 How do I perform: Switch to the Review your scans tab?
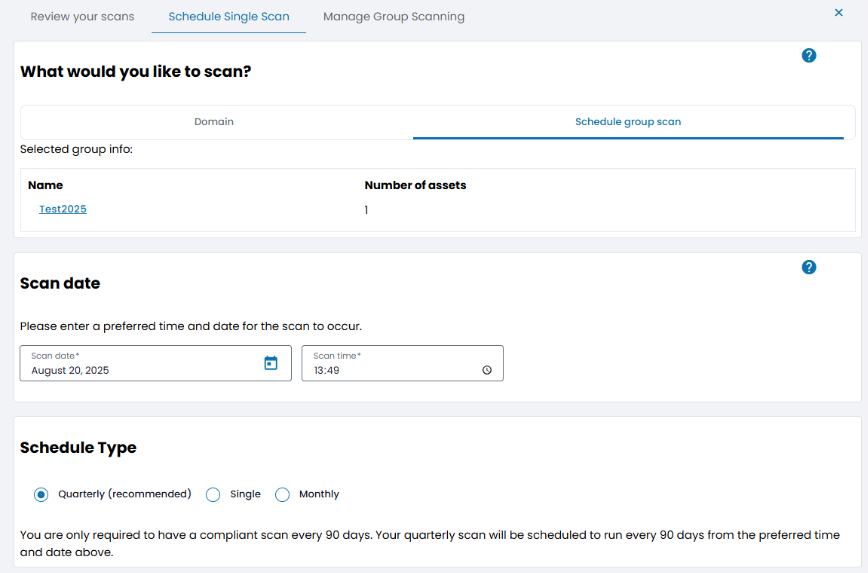pyautogui.click(x=82, y=17)
